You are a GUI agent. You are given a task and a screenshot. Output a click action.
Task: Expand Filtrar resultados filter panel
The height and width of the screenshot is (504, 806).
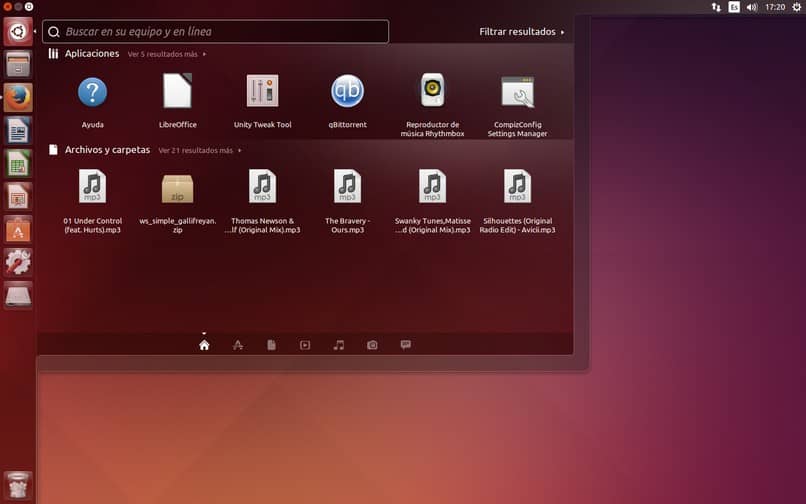[x=522, y=32]
